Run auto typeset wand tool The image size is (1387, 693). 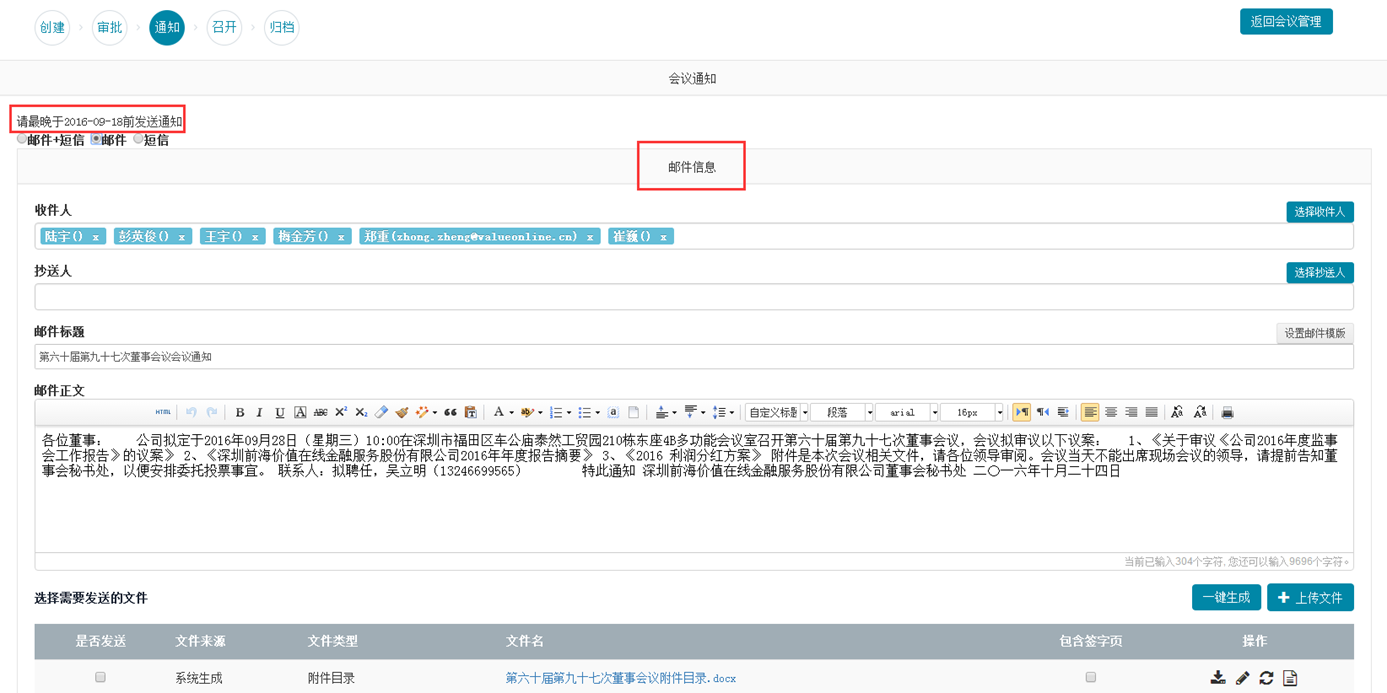point(422,412)
